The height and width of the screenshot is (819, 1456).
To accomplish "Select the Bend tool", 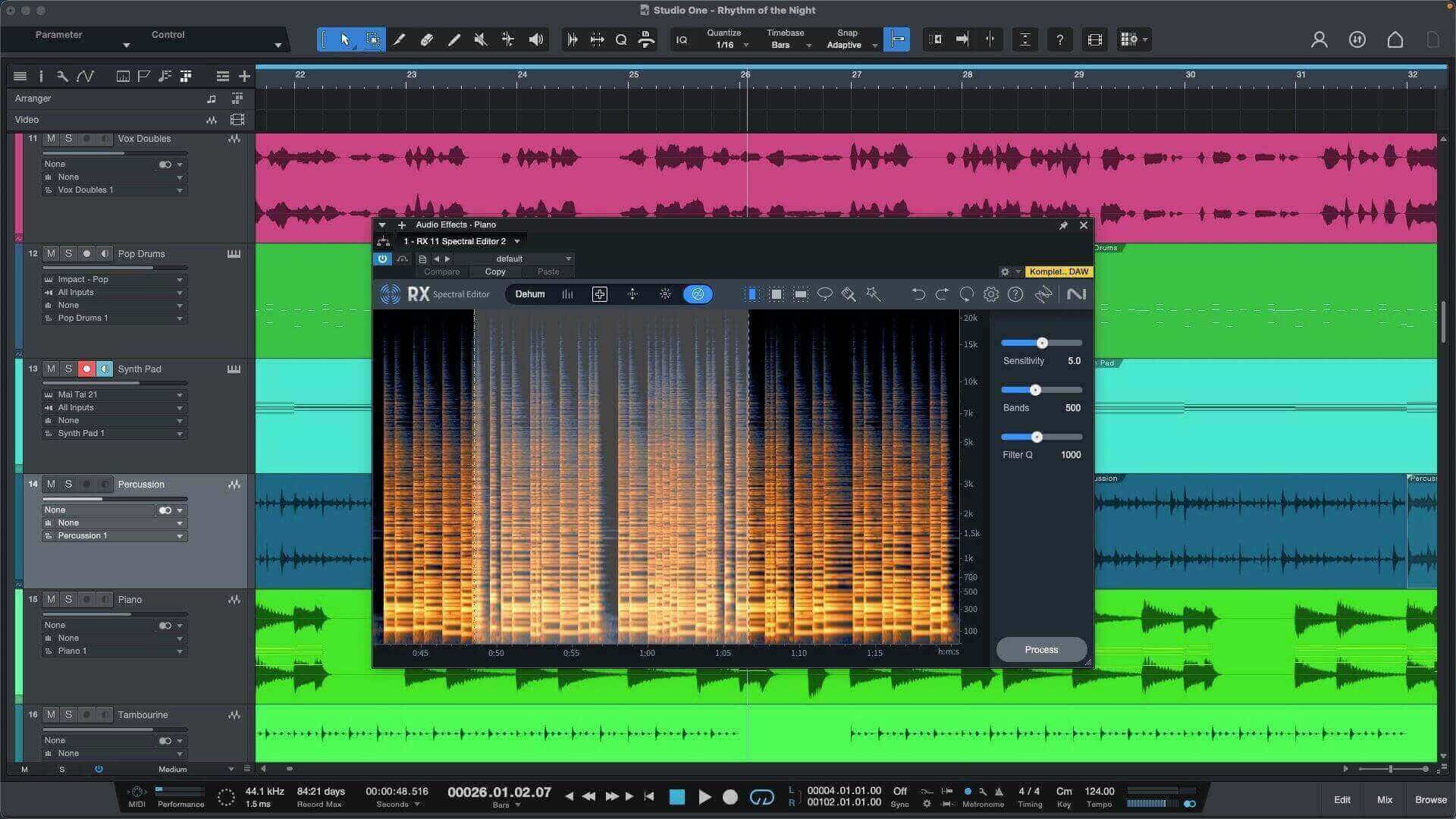I will pyautogui.click(x=508, y=39).
